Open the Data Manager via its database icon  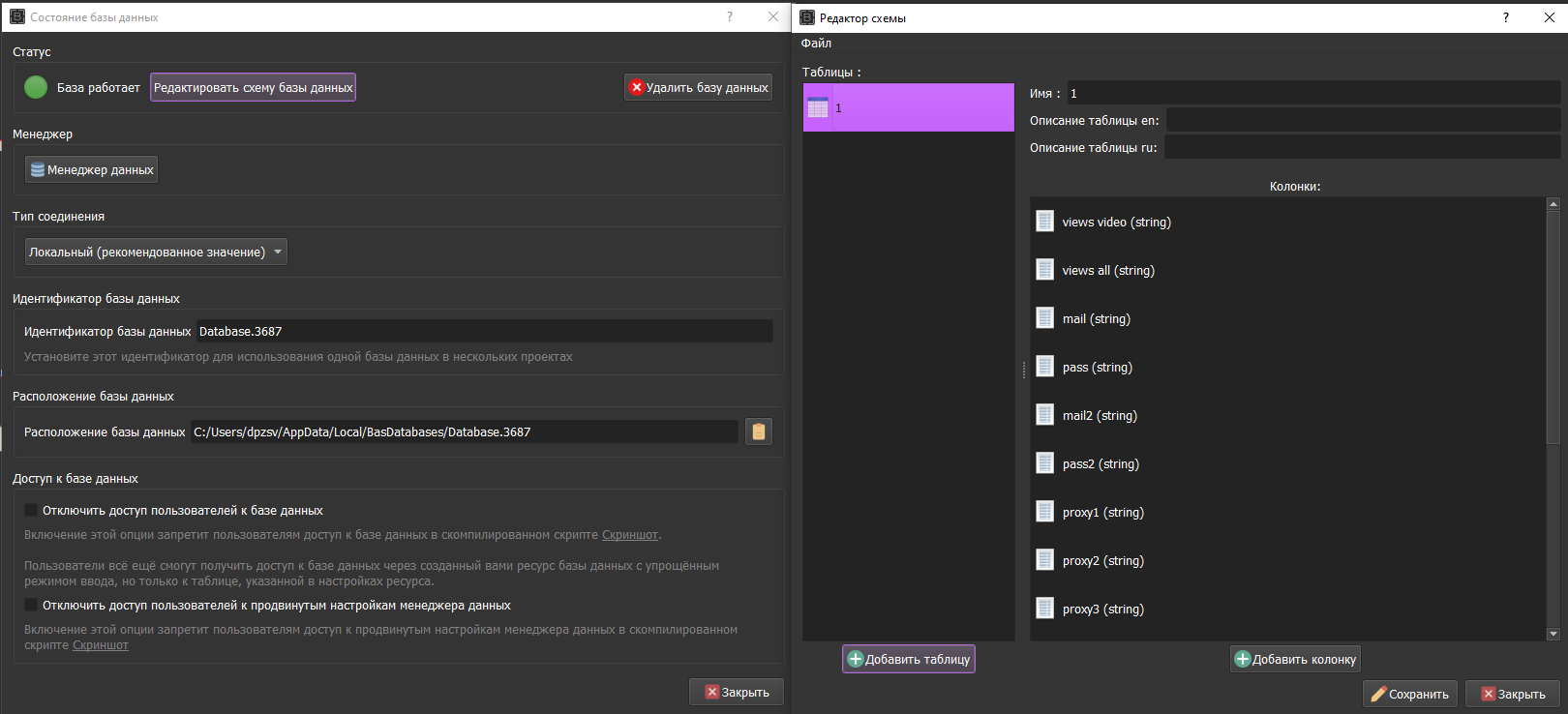coord(38,169)
